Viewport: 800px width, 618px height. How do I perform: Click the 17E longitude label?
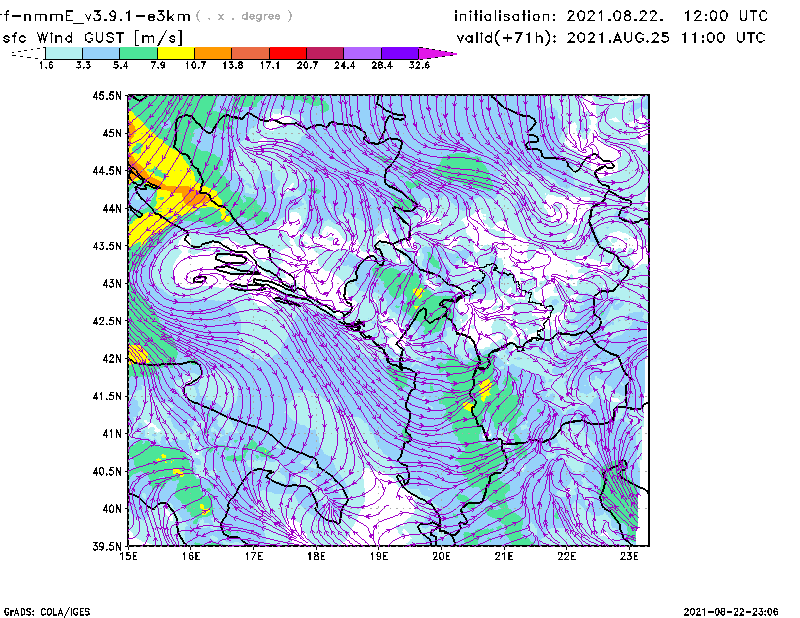point(254,556)
